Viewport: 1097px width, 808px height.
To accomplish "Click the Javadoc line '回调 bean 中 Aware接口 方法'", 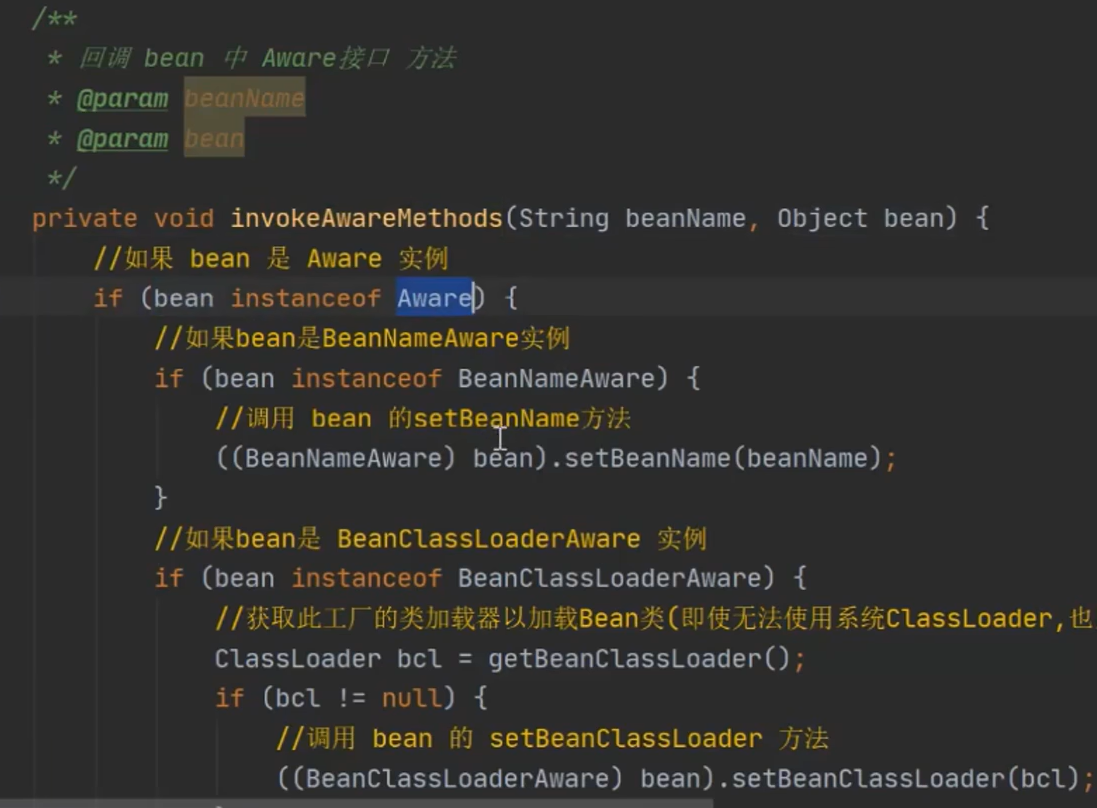I will [267, 58].
